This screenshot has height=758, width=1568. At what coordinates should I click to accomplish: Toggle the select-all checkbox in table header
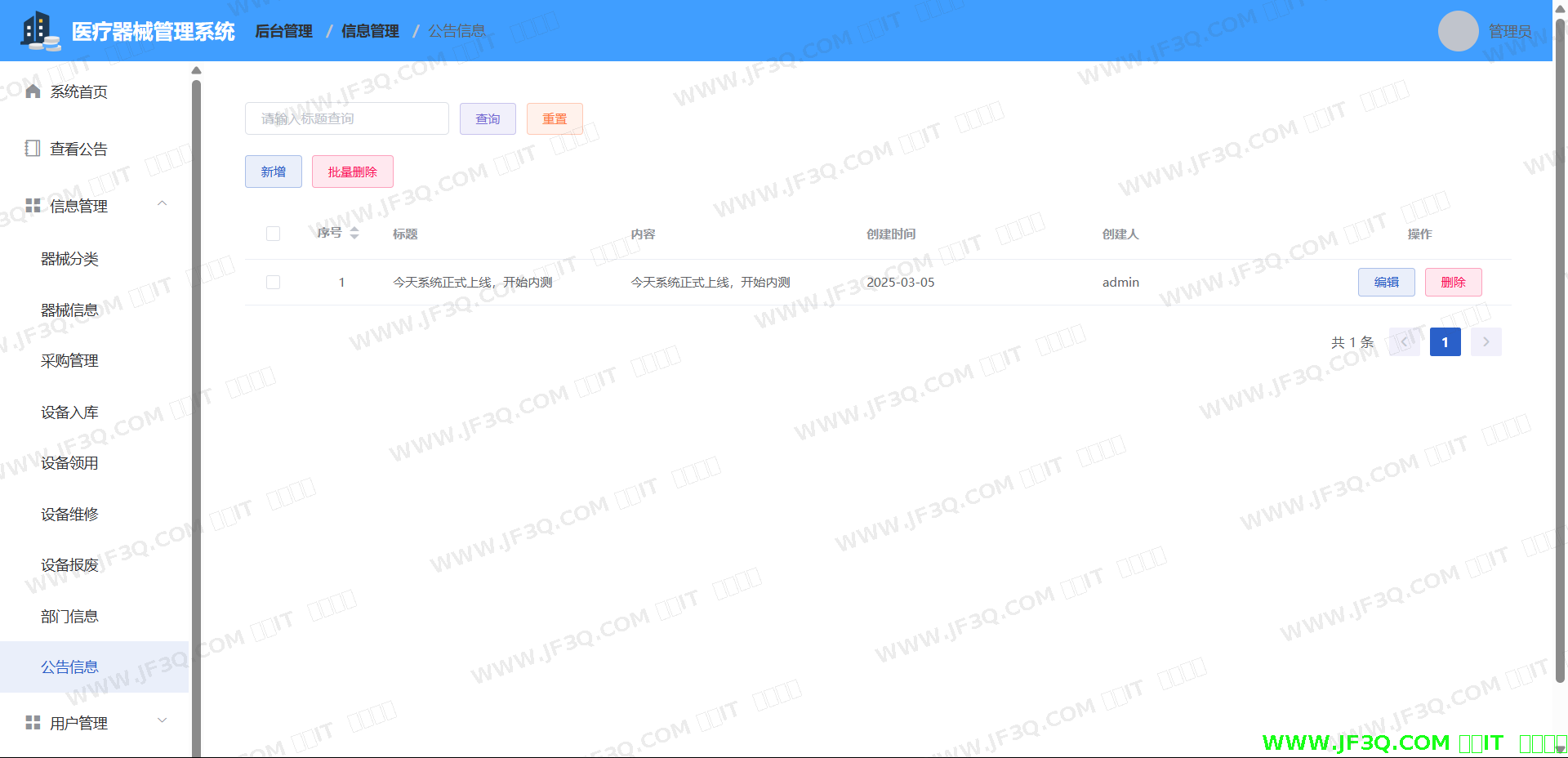274,234
